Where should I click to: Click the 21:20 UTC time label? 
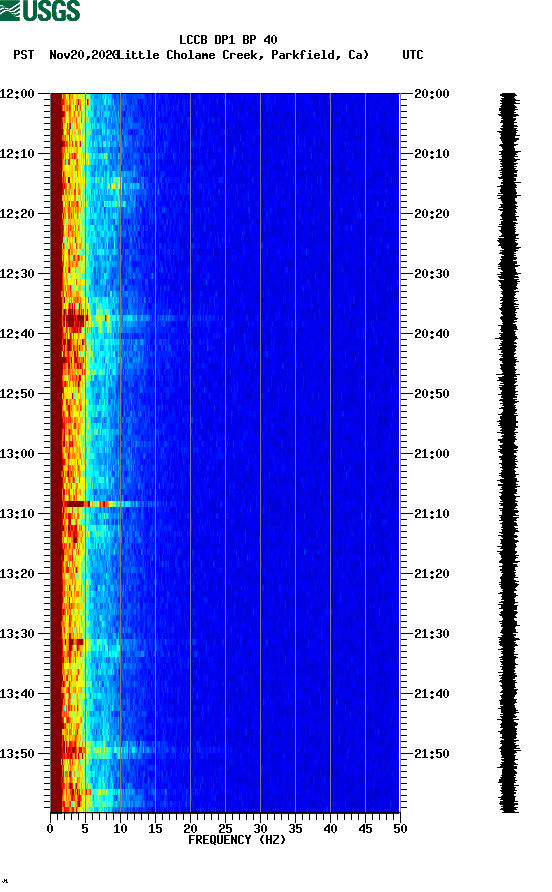432,574
